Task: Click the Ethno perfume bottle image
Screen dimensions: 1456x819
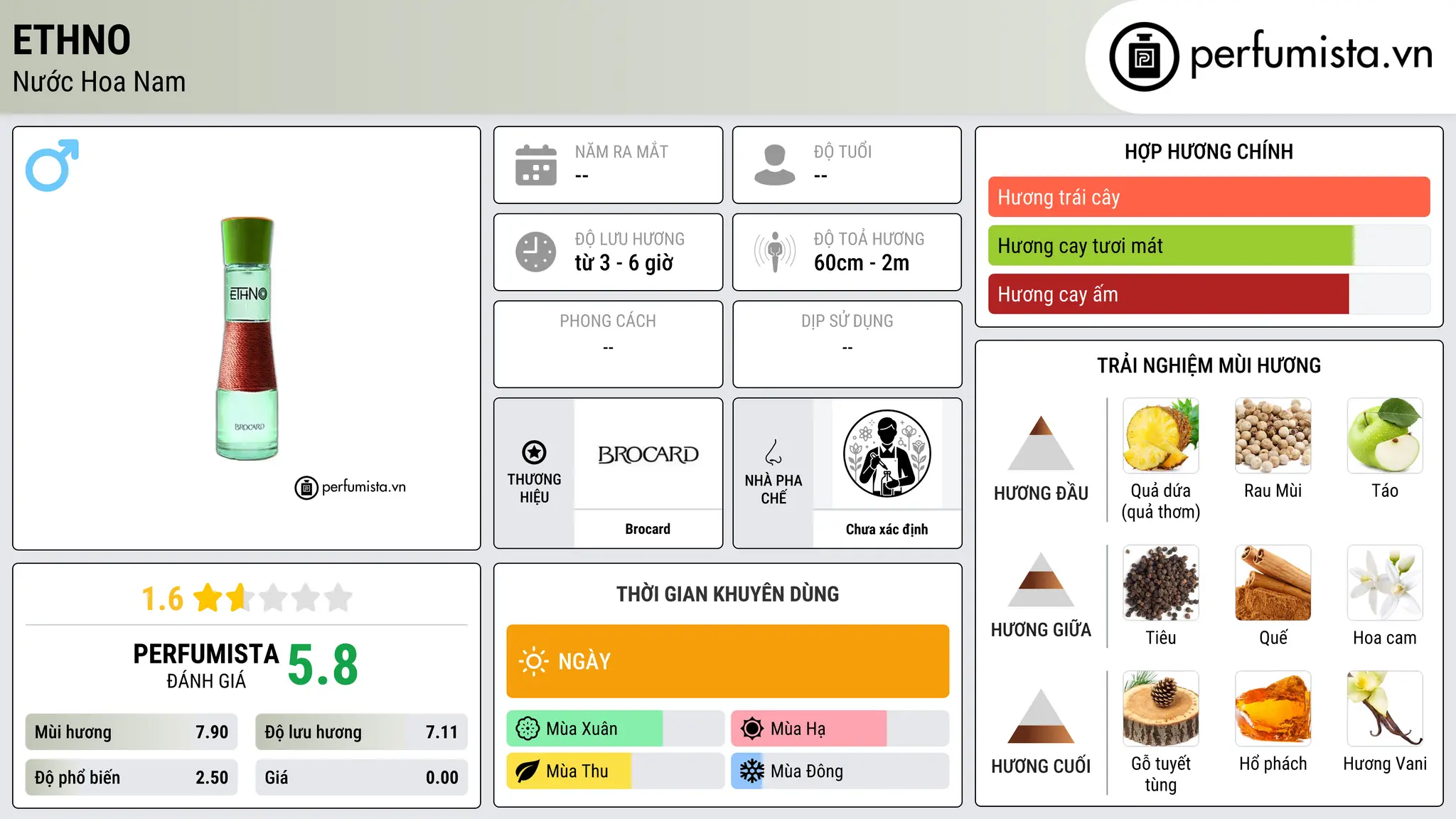Action: pyautogui.click(x=247, y=338)
